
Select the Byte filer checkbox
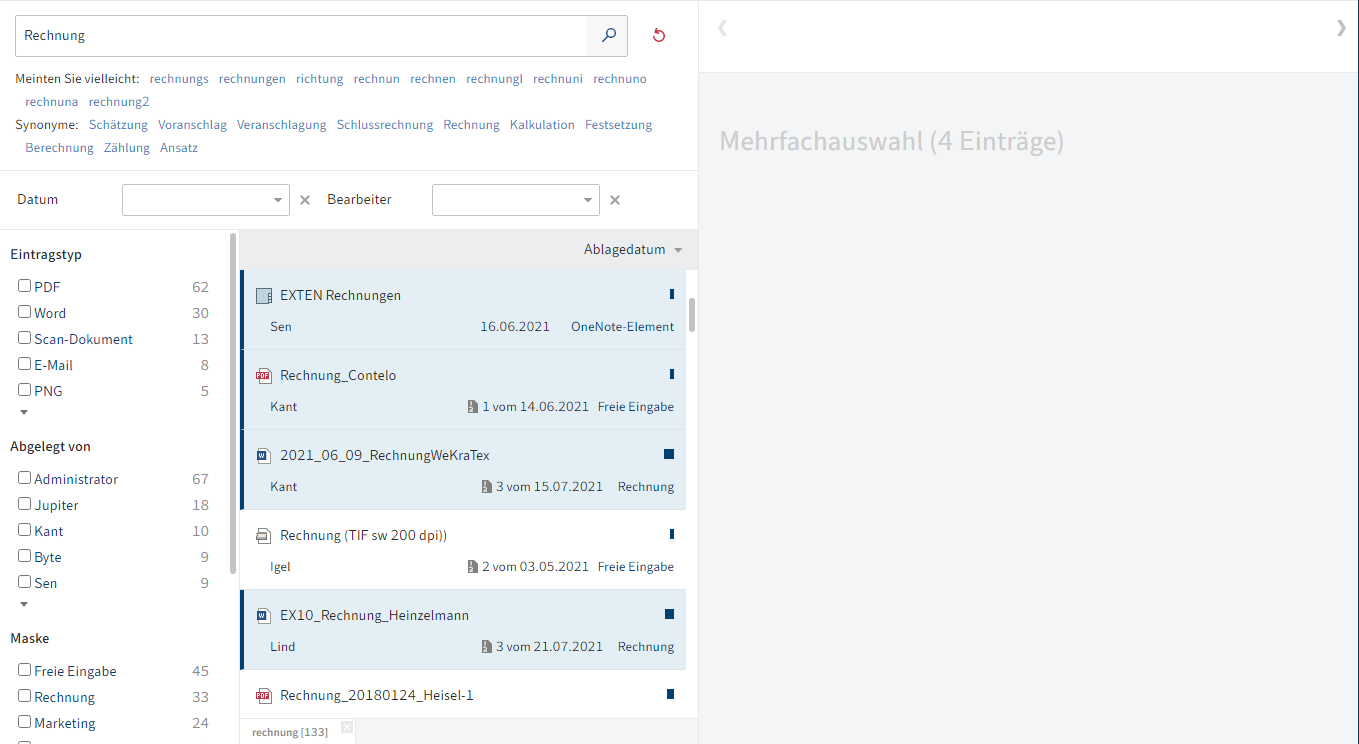(x=25, y=556)
